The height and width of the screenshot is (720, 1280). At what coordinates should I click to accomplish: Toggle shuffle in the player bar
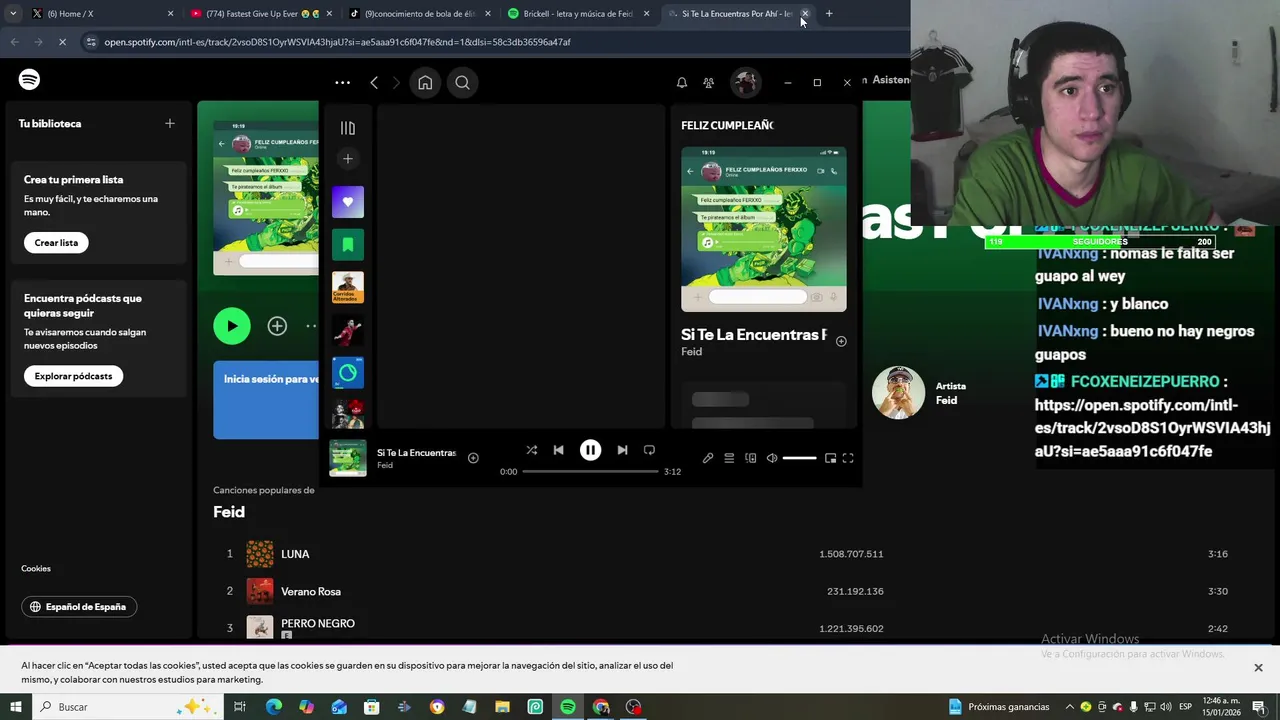pos(532,450)
